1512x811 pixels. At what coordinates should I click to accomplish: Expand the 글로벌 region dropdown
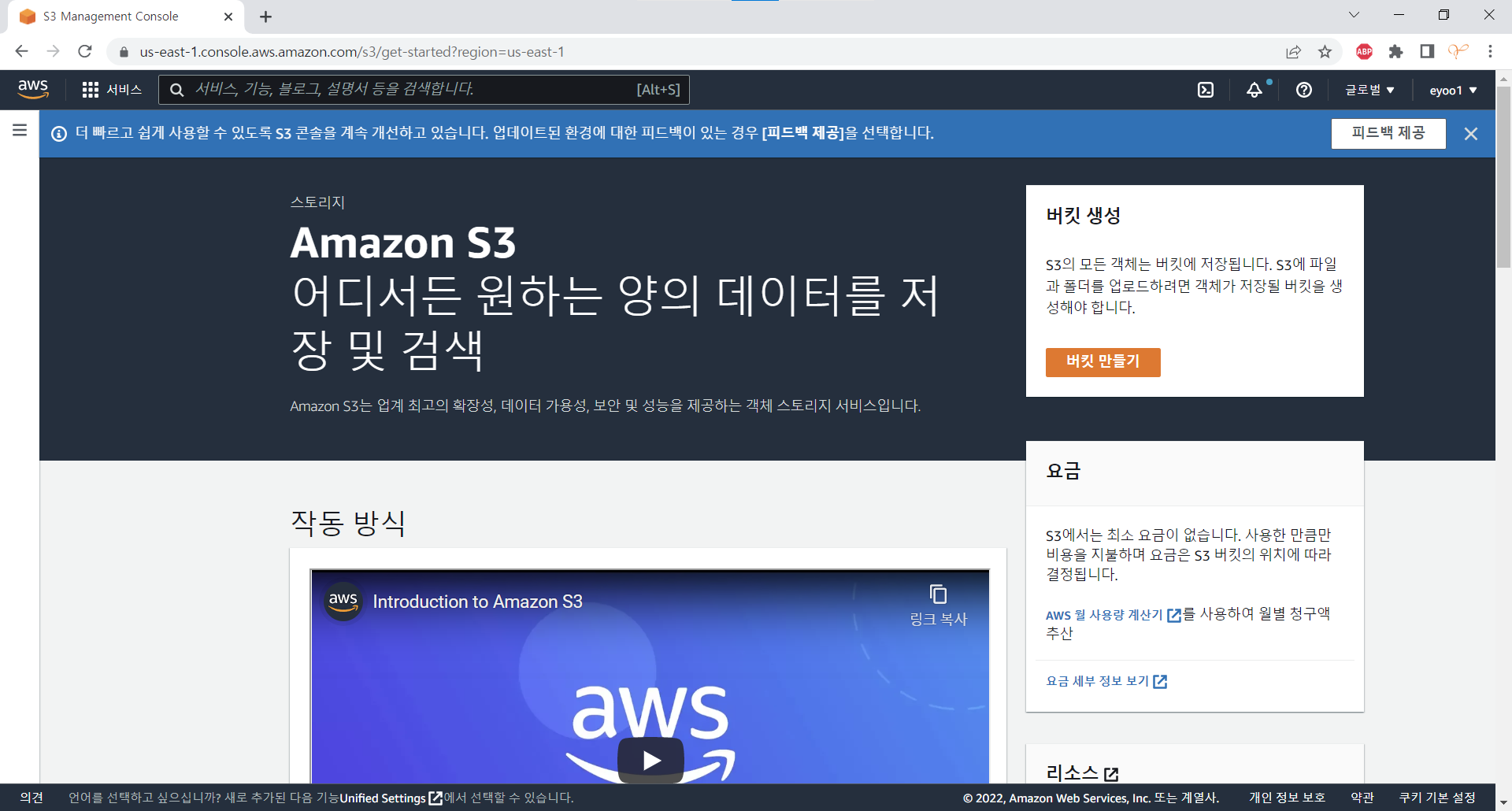coord(1369,90)
